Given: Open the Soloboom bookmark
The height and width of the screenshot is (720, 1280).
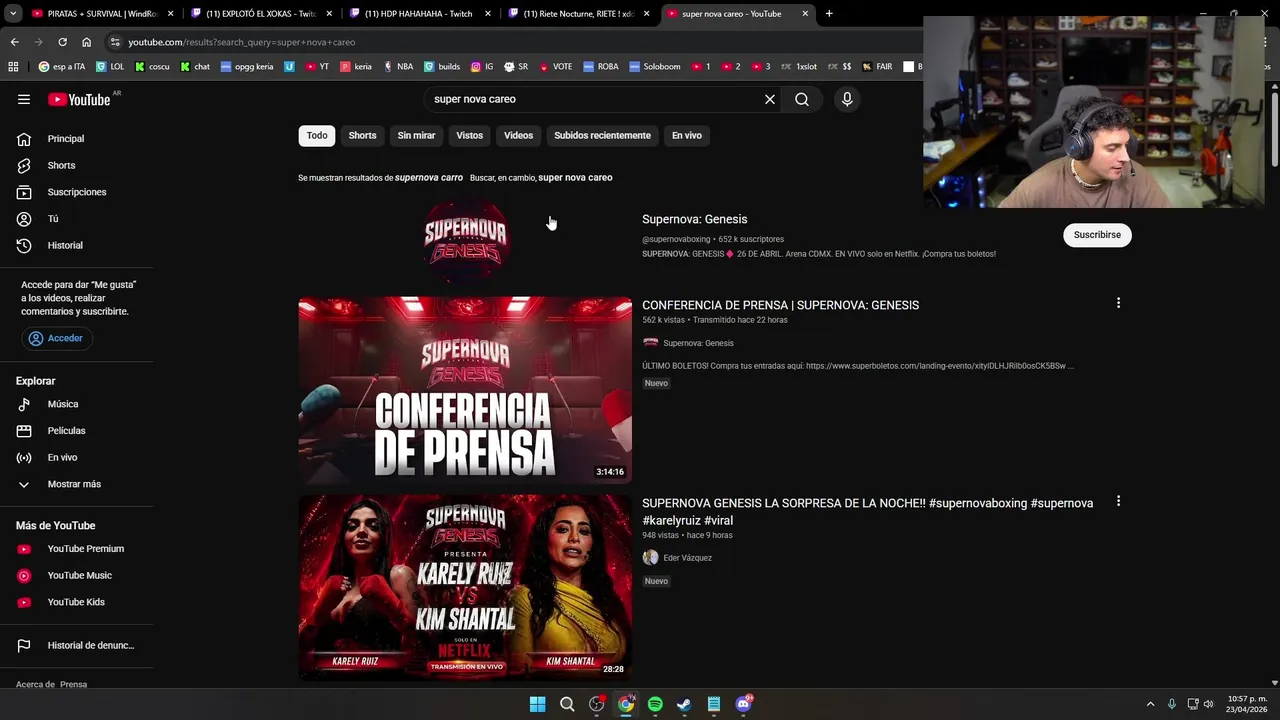Looking at the screenshot, I should click(654, 67).
